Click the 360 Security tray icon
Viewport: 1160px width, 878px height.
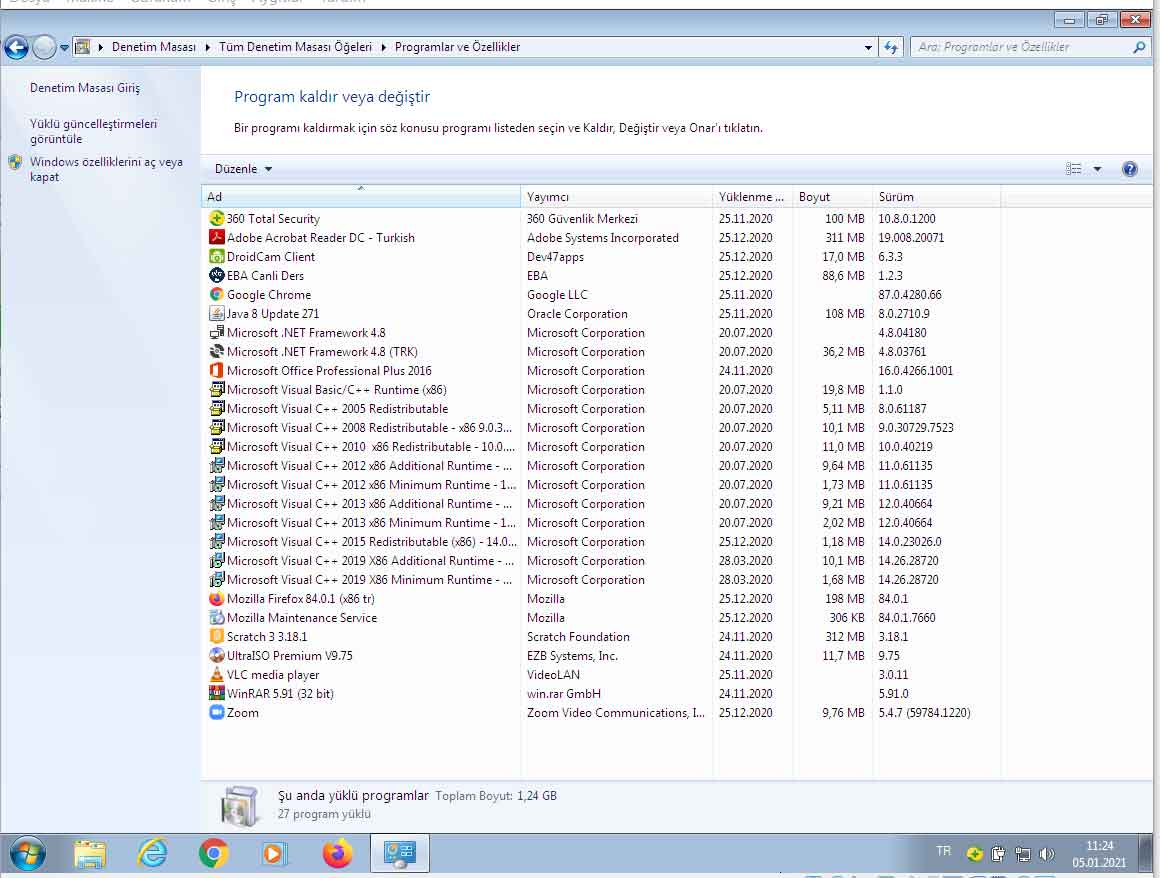[x=975, y=854]
